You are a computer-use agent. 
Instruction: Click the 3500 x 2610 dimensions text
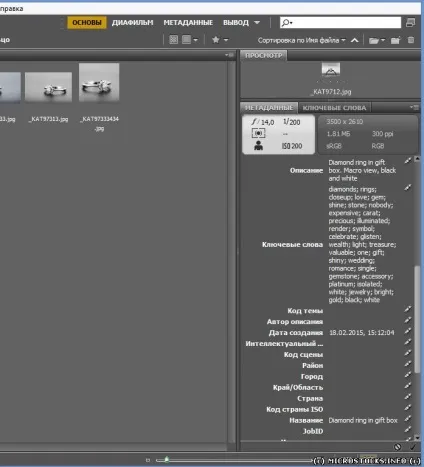coord(344,122)
